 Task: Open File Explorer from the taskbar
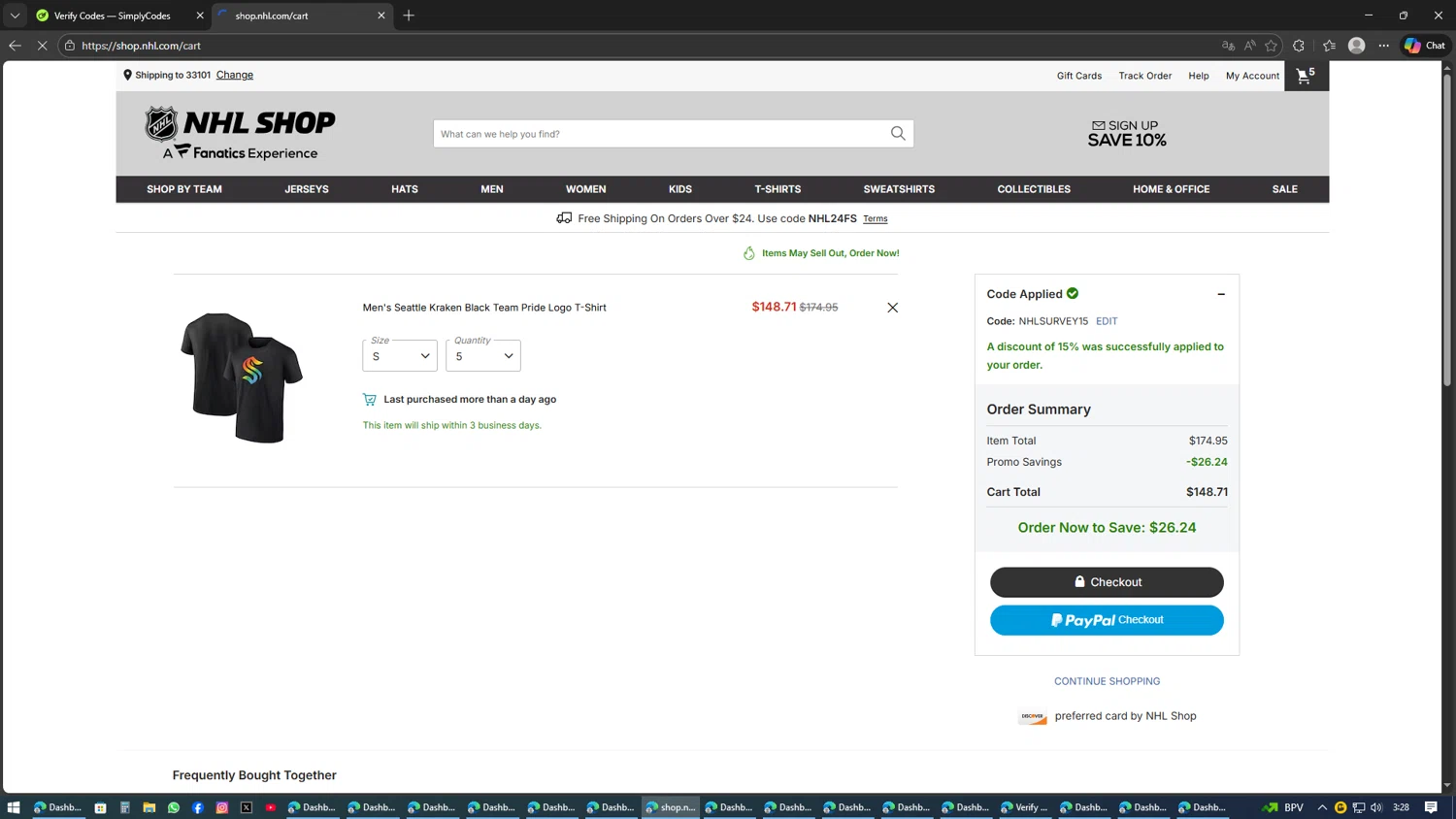(x=149, y=807)
